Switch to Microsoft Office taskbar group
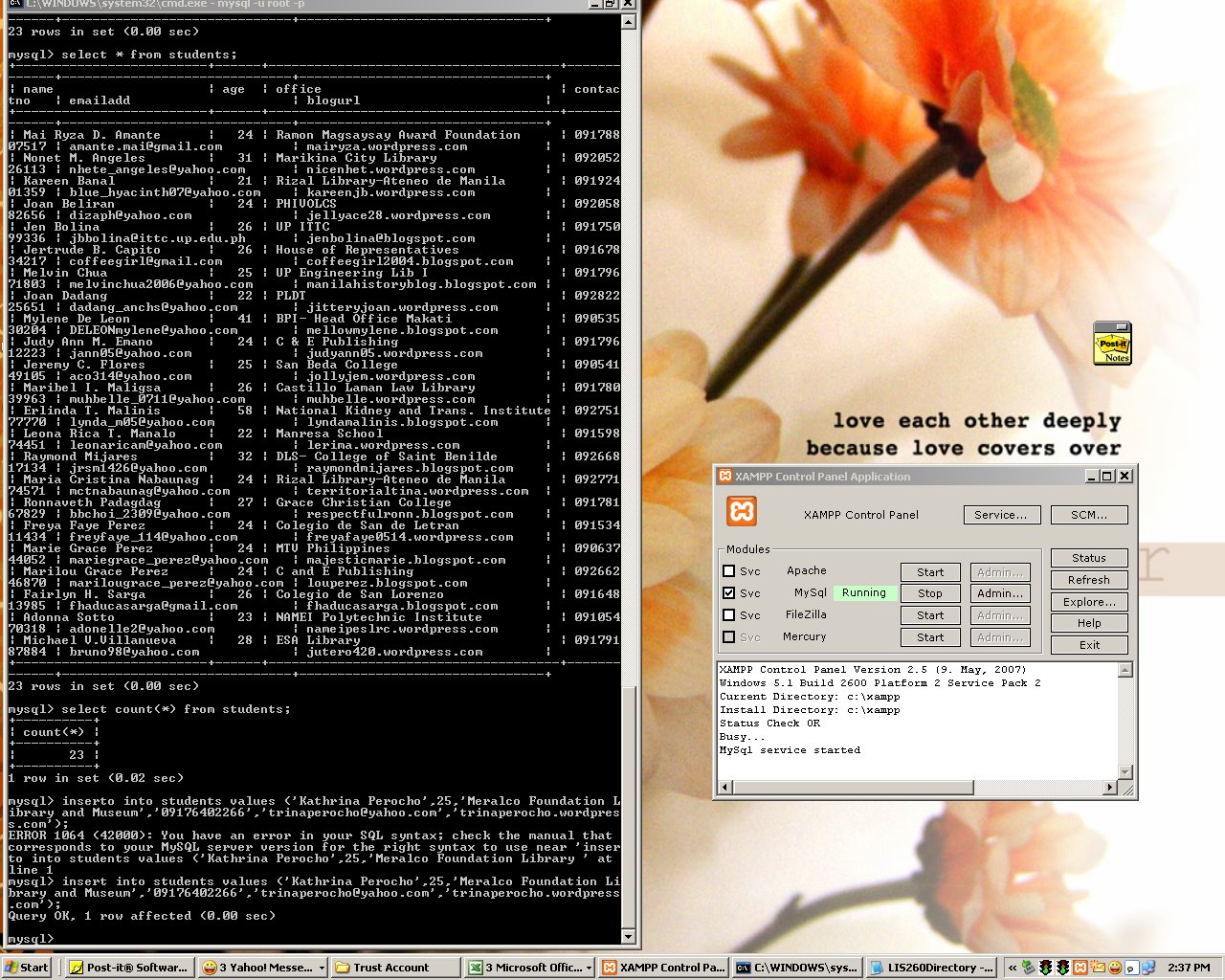 pyautogui.click(x=528, y=968)
